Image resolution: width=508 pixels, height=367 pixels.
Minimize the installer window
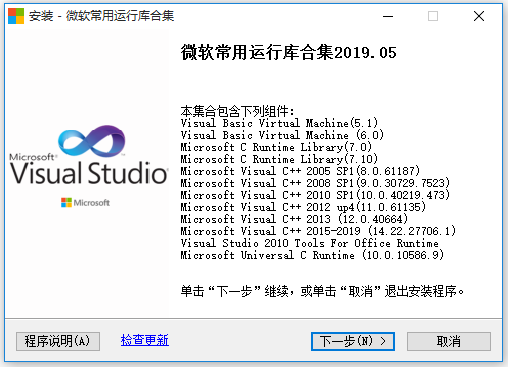(388, 16)
